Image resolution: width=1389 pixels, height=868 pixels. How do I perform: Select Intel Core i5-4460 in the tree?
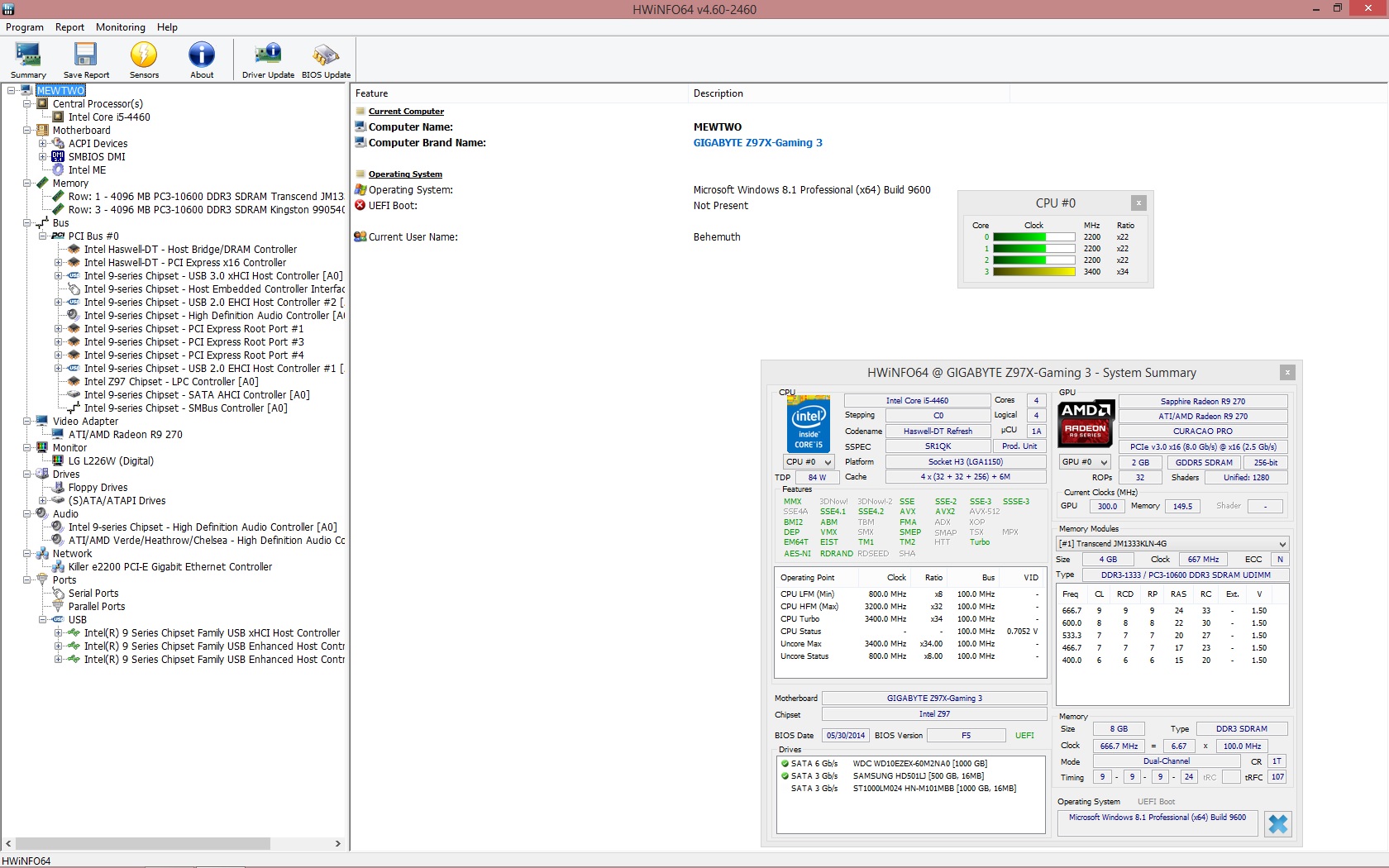(109, 117)
